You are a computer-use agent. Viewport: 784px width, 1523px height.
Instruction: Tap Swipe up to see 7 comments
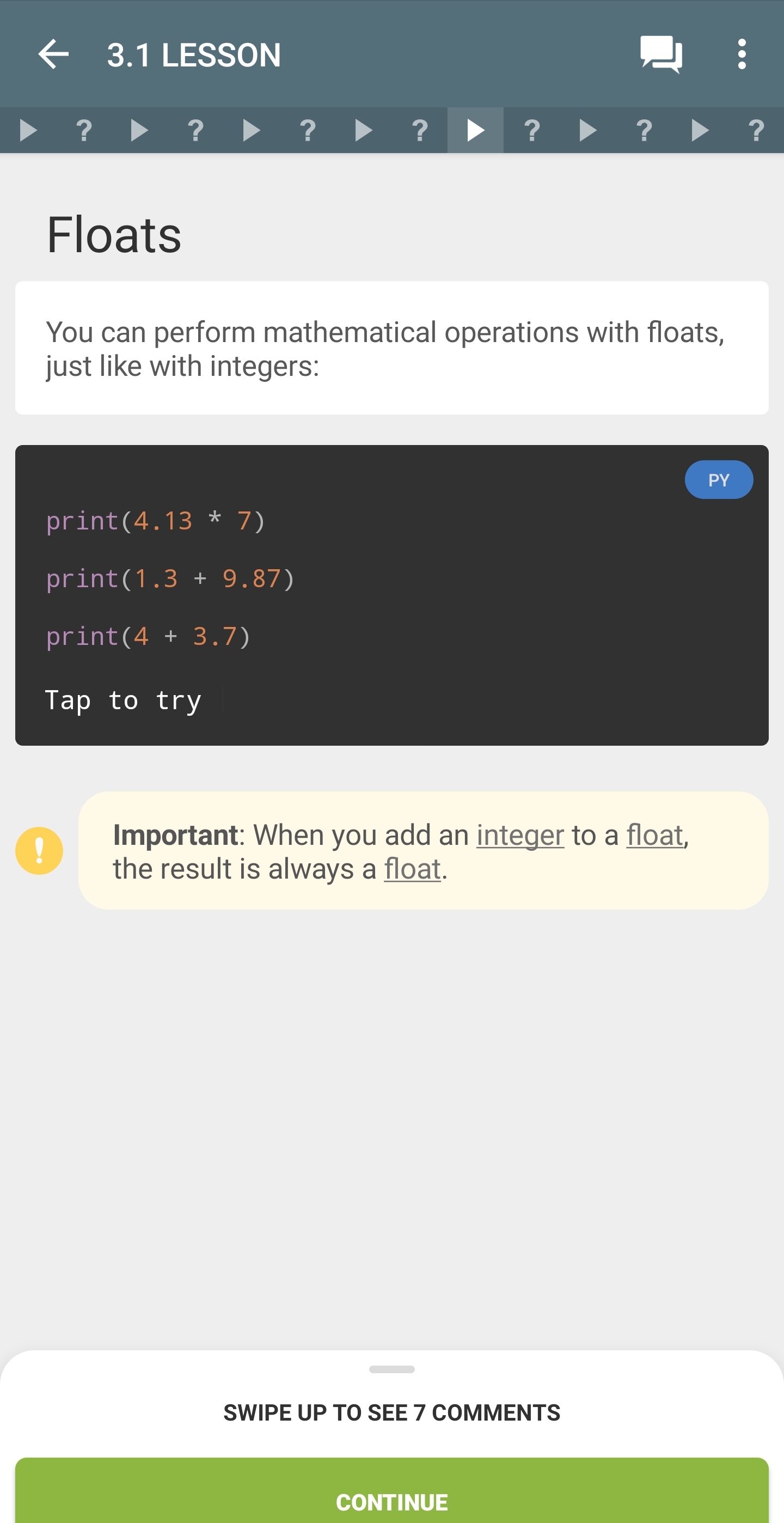point(391,1412)
